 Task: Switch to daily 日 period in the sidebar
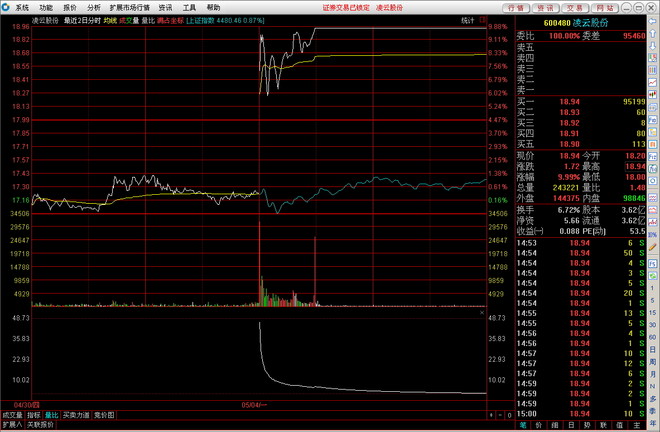(x=653, y=349)
